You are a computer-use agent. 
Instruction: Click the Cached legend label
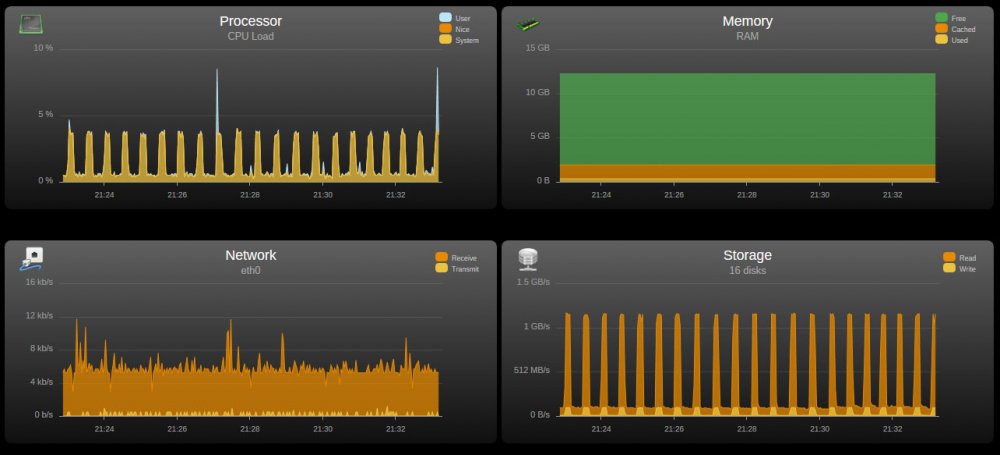[x=963, y=29]
